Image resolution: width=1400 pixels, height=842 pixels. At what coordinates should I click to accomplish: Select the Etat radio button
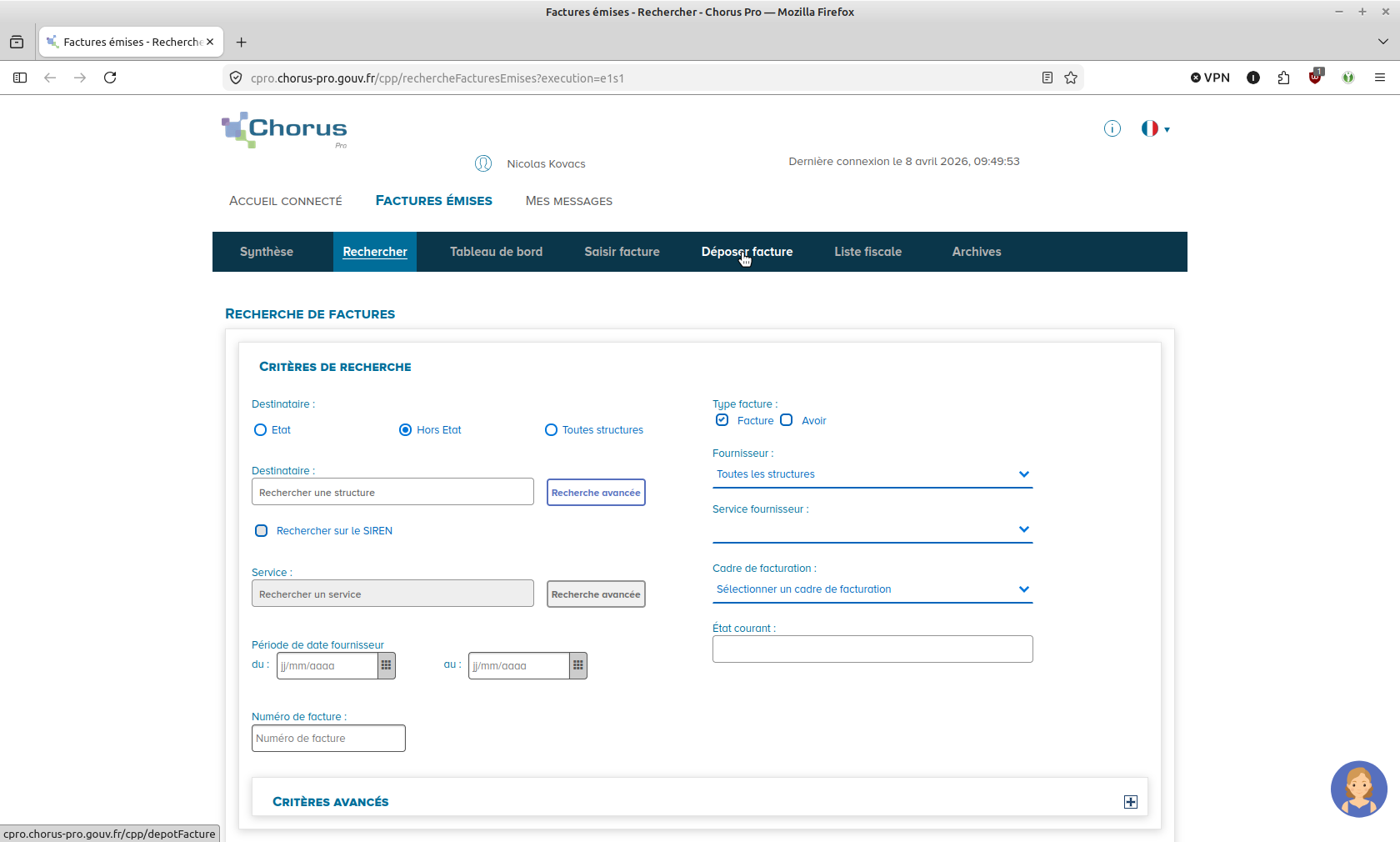pos(260,430)
